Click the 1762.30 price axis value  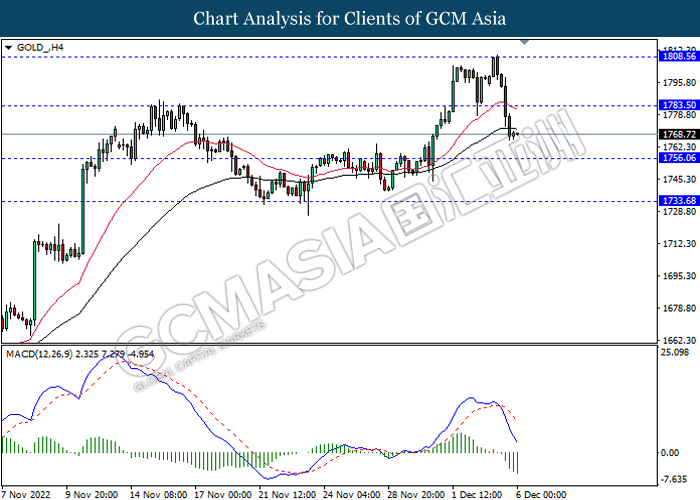click(680, 147)
